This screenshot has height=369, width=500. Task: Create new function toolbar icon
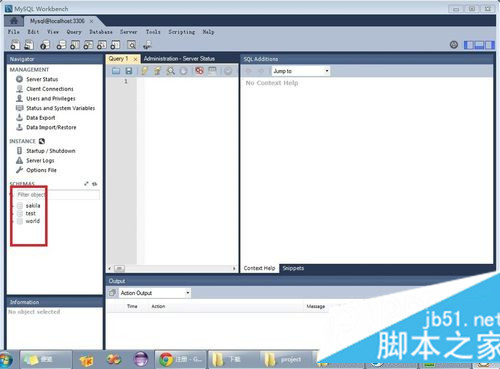click(x=115, y=45)
